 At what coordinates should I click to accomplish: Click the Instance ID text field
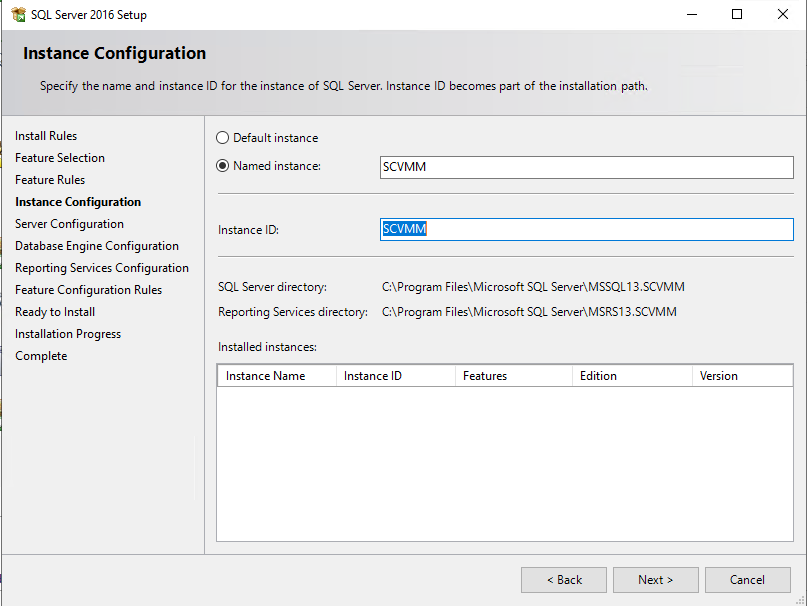(x=587, y=229)
